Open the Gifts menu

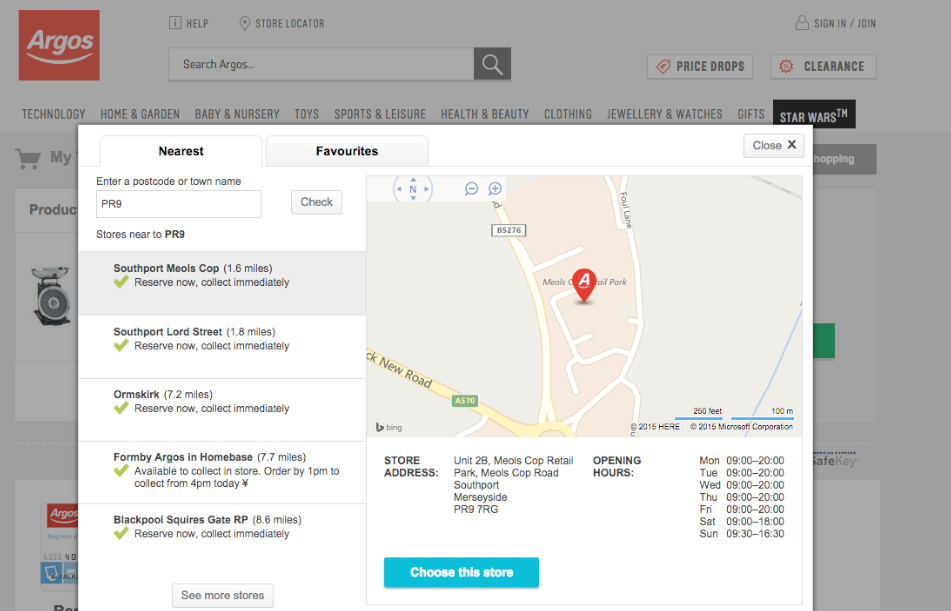(x=751, y=114)
